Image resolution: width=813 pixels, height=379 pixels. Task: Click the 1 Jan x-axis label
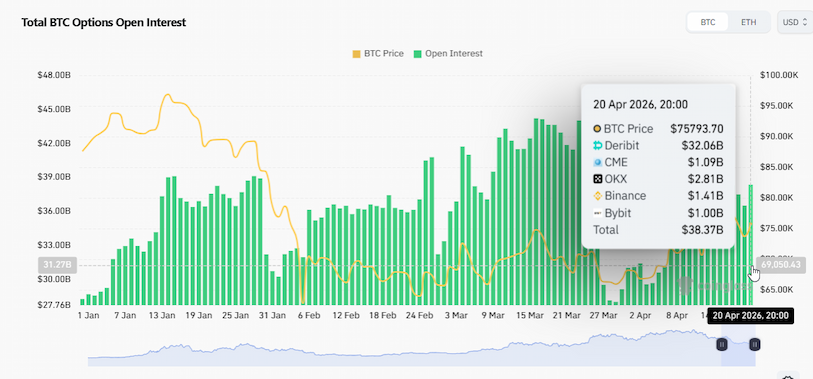point(88,315)
